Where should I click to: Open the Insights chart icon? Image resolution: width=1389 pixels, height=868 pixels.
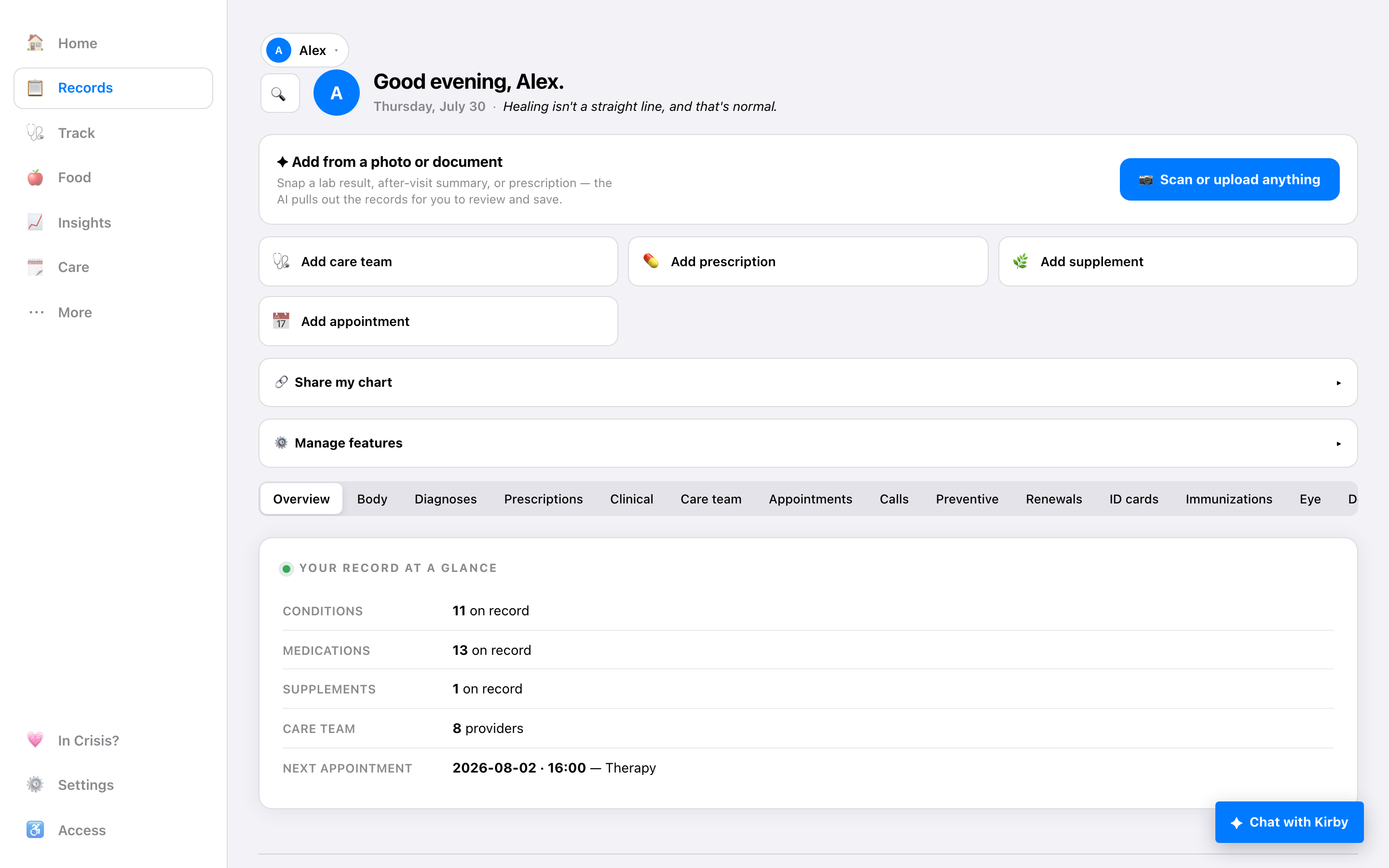click(35, 222)
